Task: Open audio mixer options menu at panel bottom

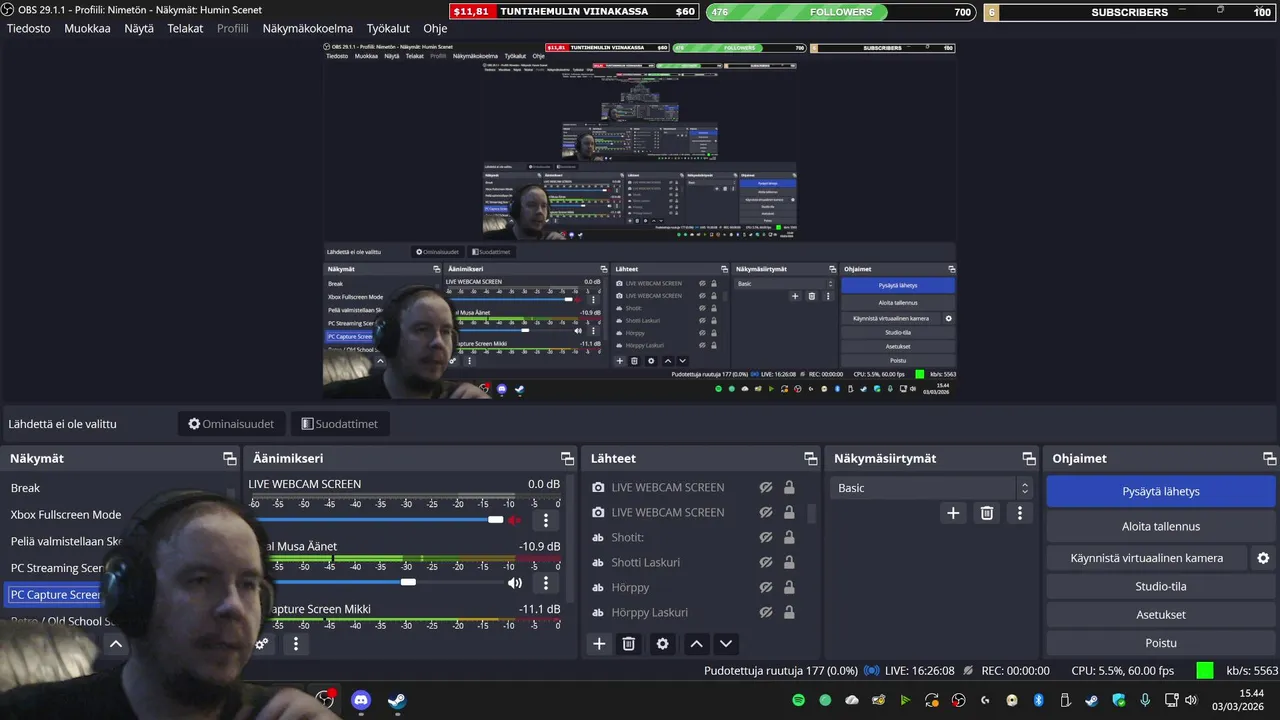Action: (296, 644)
